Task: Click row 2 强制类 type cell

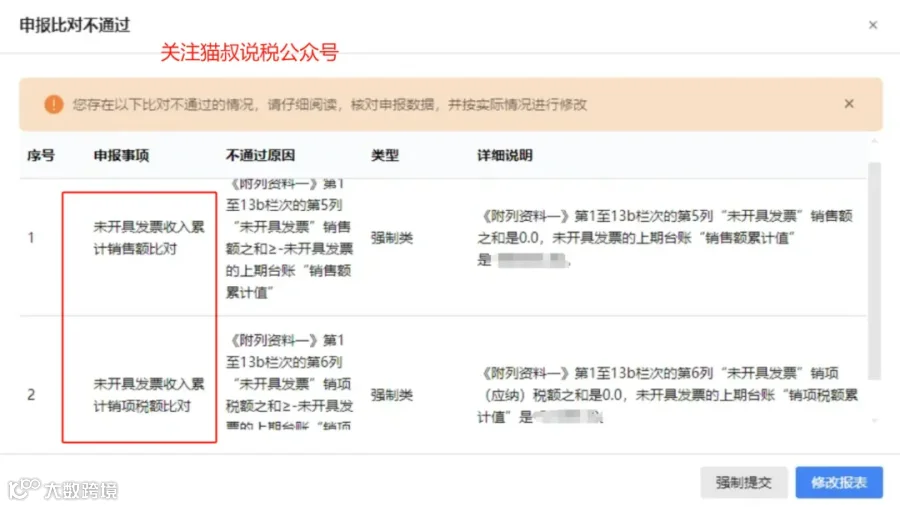Action: click(x=391, y=395)
